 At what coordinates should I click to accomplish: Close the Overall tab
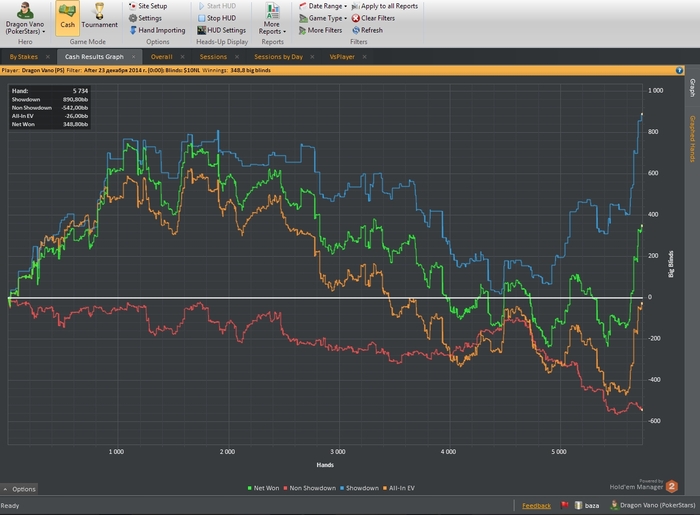(182, 57)
